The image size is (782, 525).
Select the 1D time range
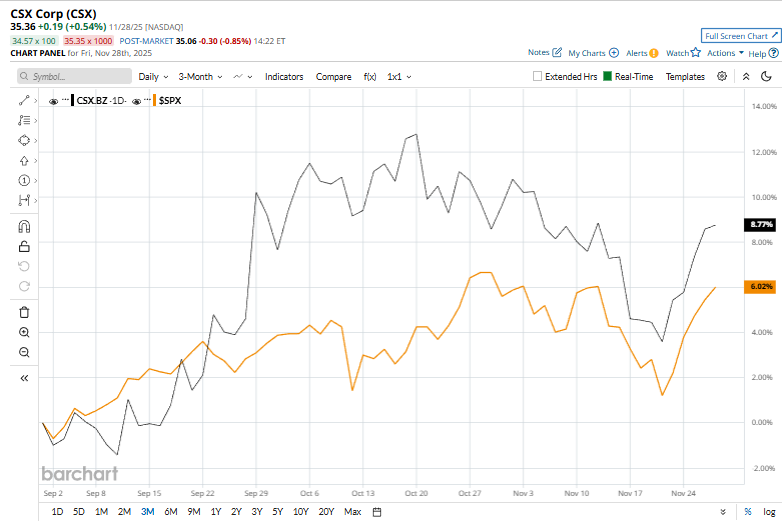coord(57,512)
